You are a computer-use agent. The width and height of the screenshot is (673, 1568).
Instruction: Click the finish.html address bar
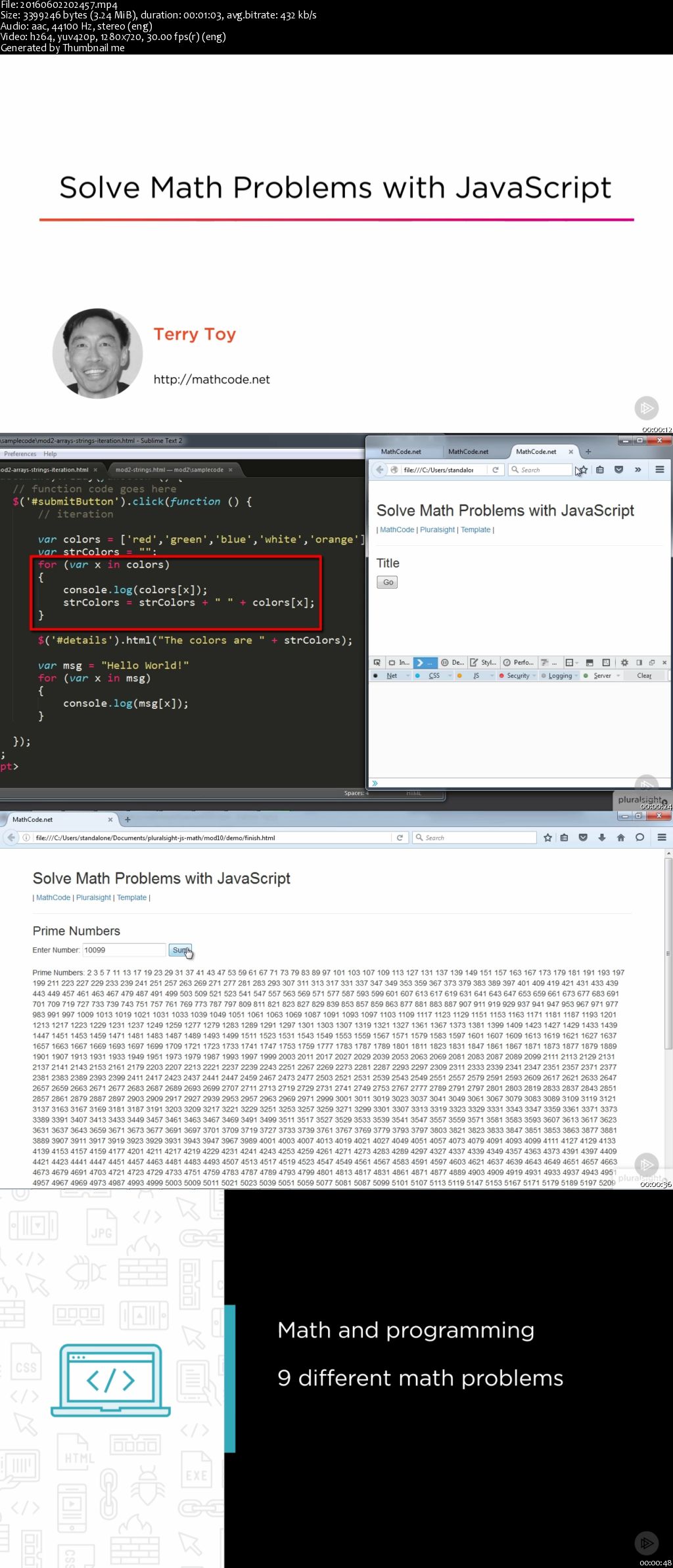pyautogui.click(x=213, y=838)
